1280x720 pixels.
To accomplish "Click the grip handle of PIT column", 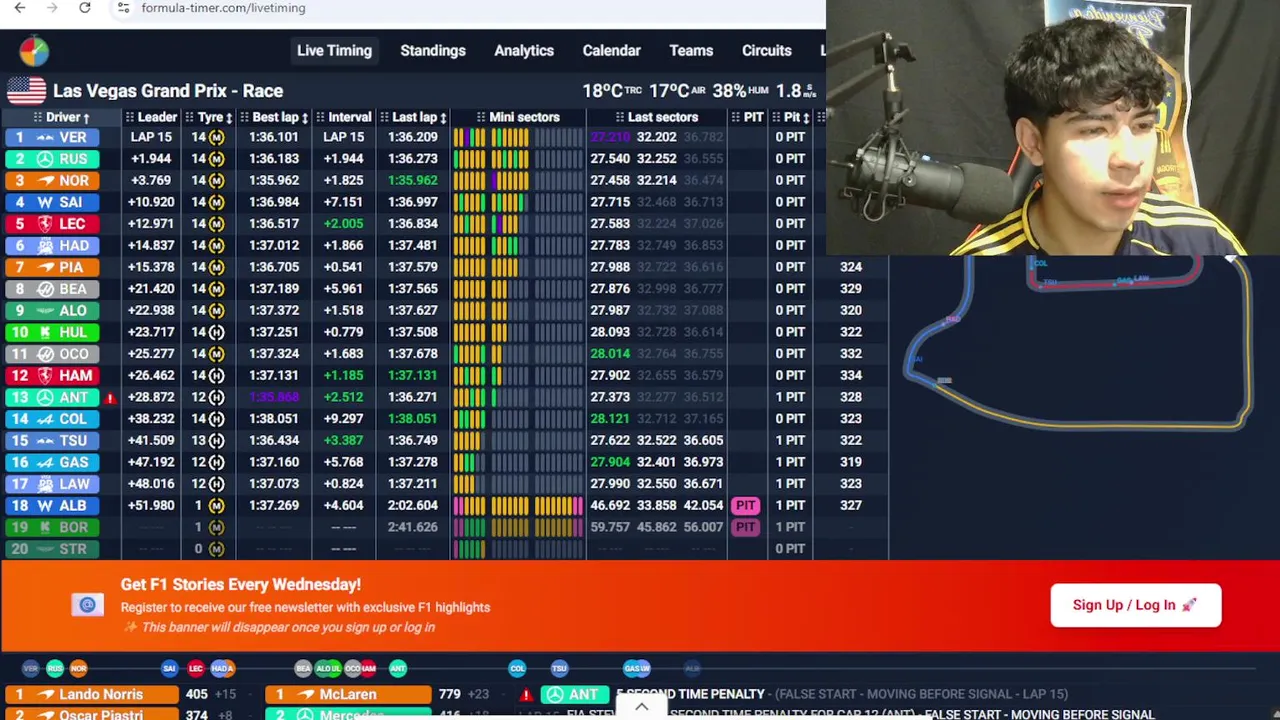I will (736, 118).
